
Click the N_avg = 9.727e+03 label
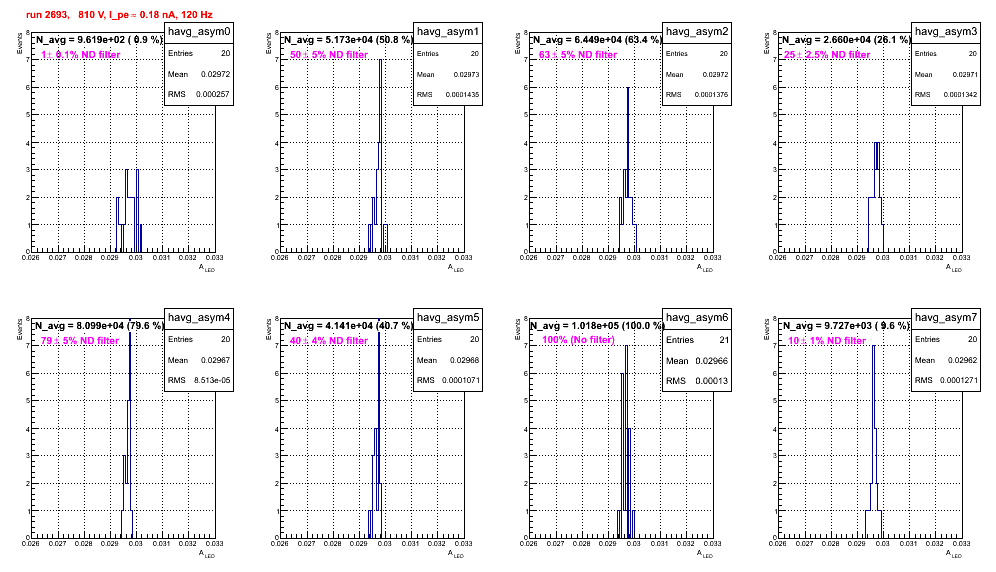click(845, 325)
